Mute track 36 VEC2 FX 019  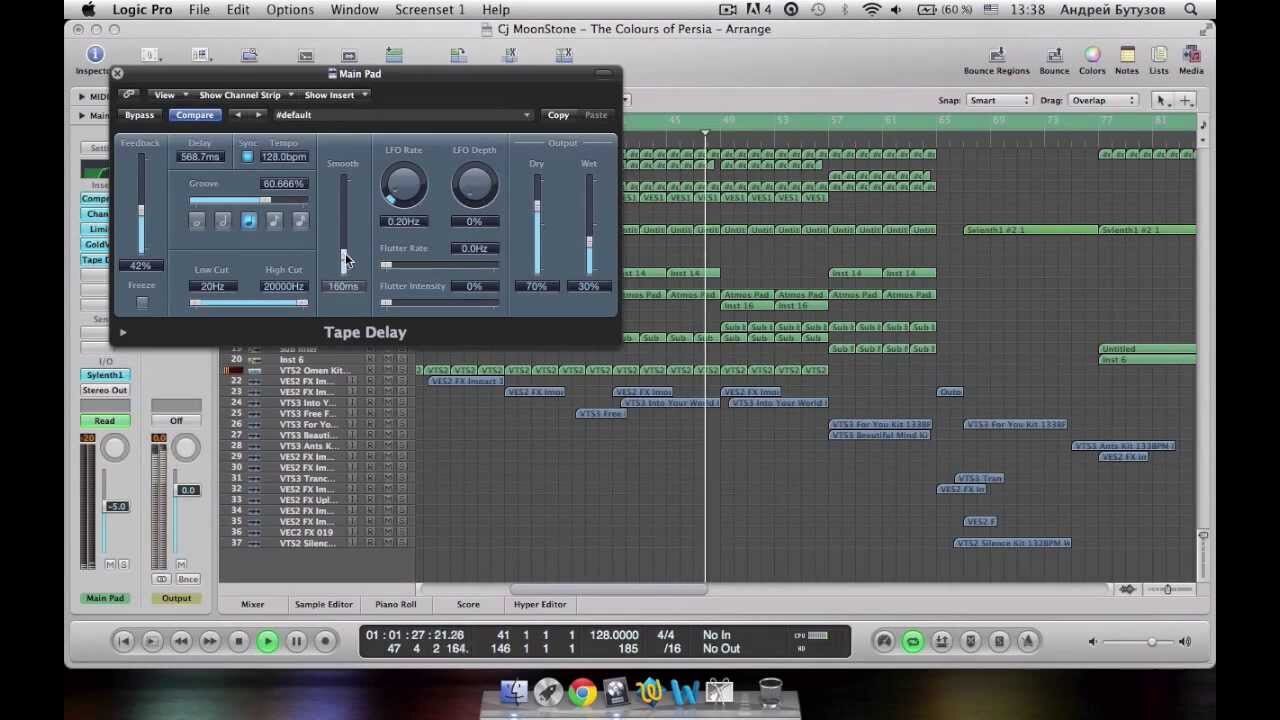point(387,532)
